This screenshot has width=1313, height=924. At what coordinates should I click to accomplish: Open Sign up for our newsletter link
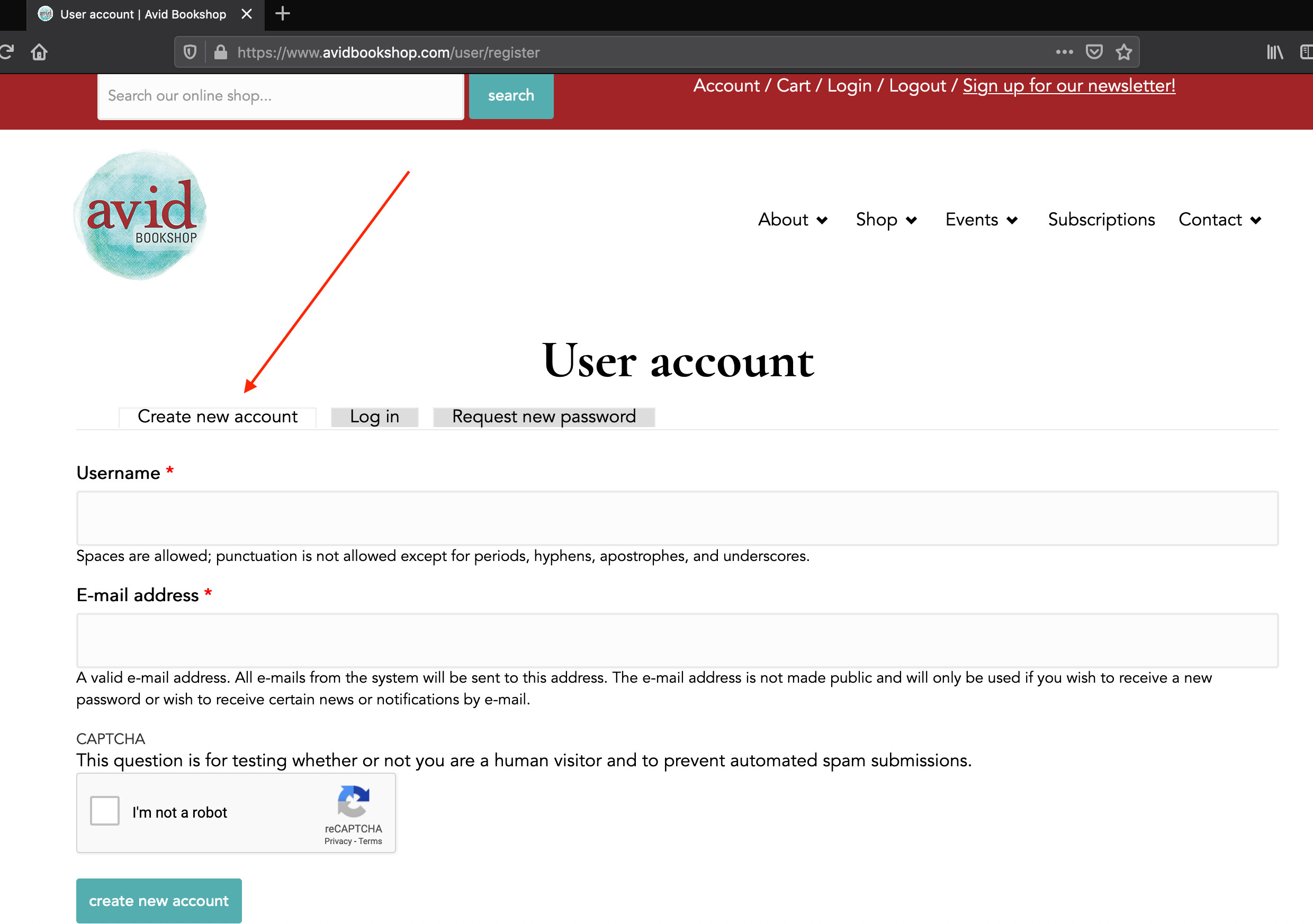[1068, 85]
